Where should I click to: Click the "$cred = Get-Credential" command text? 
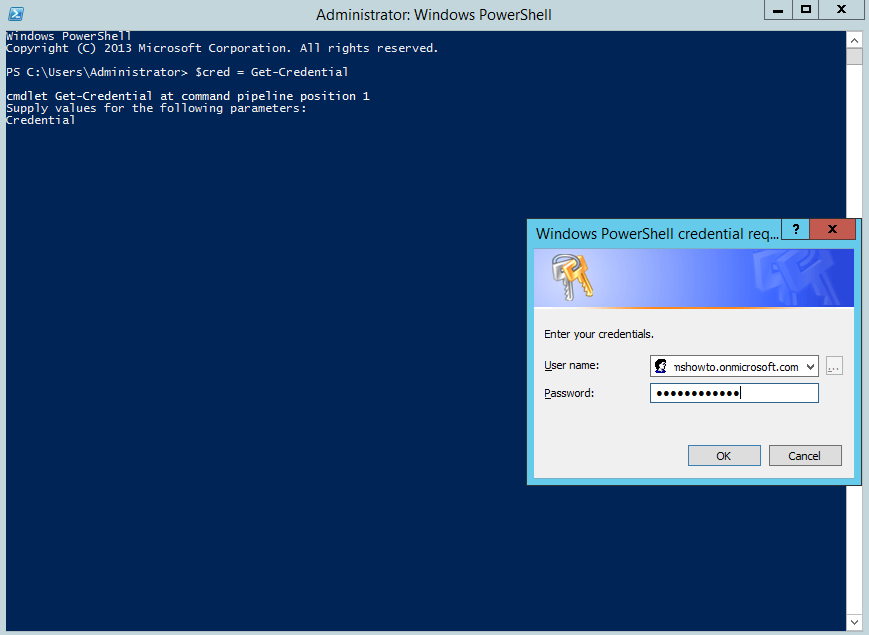pyautogui.click(x=272, y=72)
